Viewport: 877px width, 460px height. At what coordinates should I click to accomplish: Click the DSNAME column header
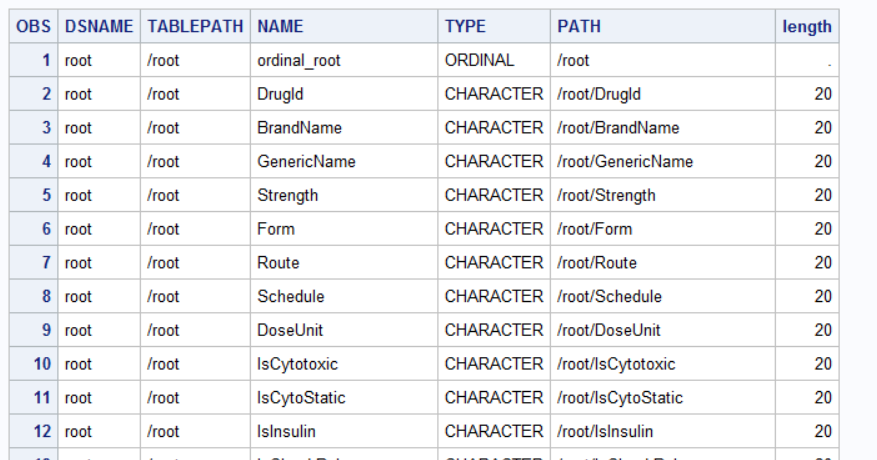98,27
